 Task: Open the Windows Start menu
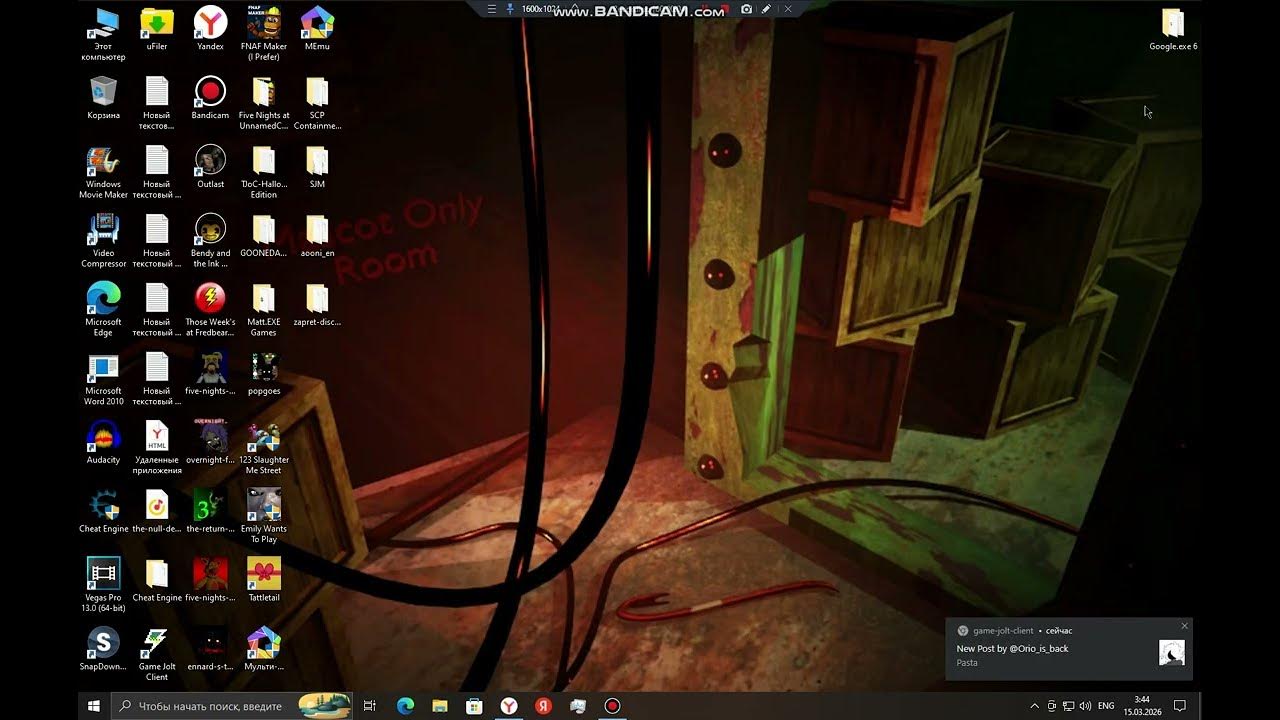(94, 706)
